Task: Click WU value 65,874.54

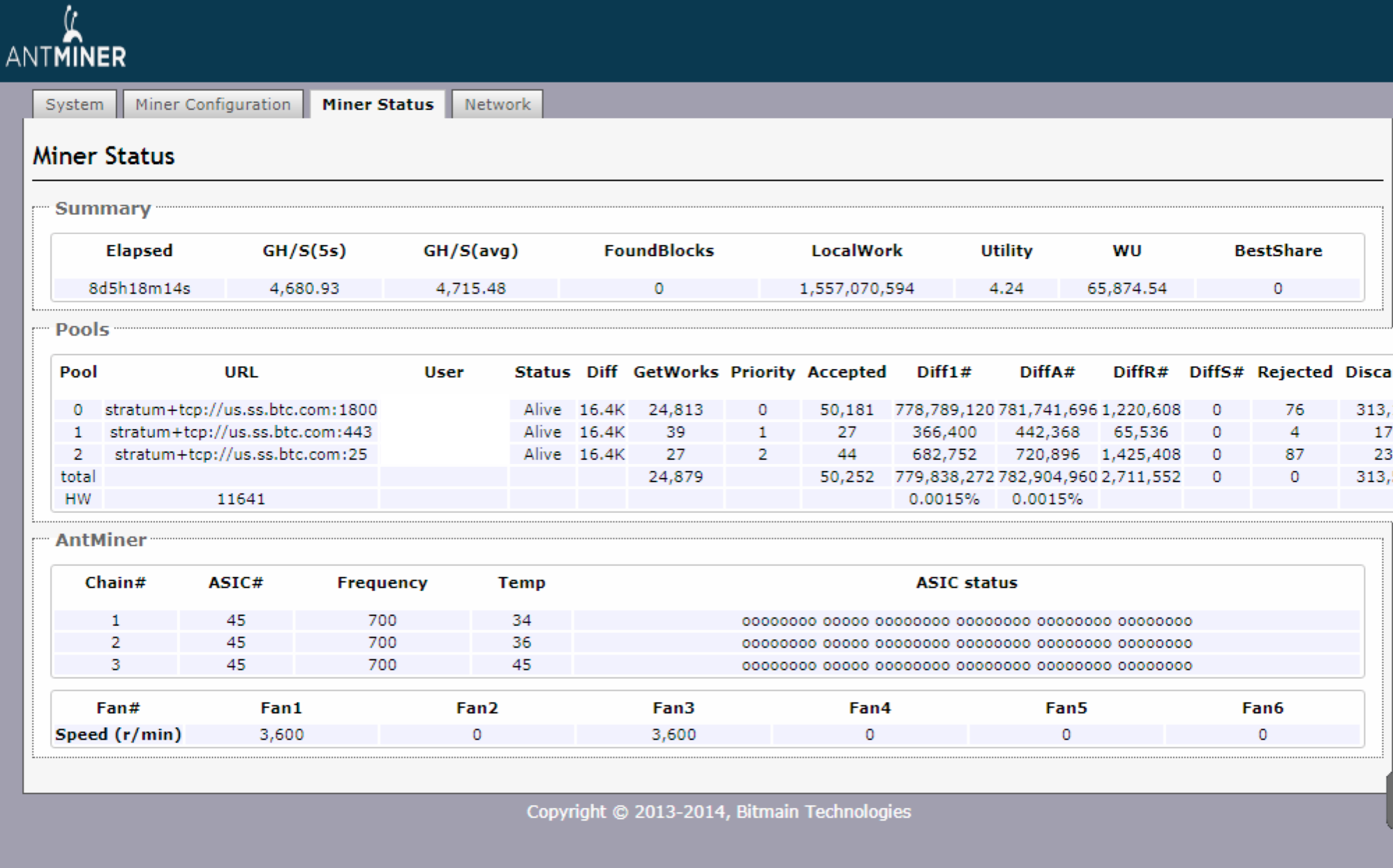Action: (x=1127, y=288)
